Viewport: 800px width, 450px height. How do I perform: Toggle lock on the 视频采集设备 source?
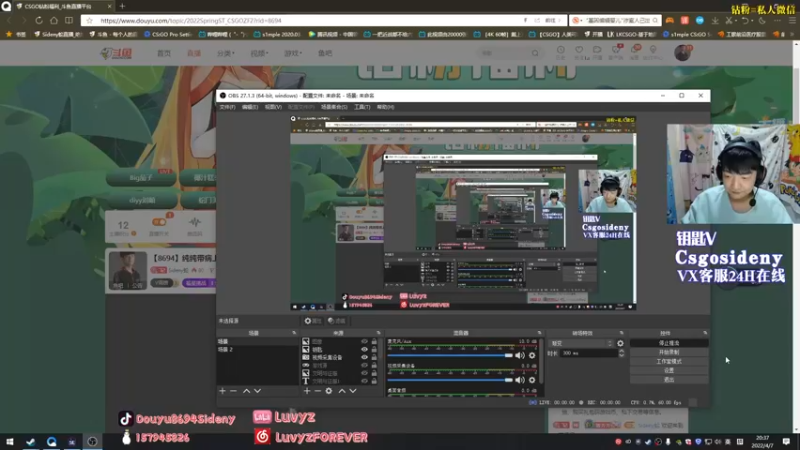pyautogui.click(x=374, y=357)
